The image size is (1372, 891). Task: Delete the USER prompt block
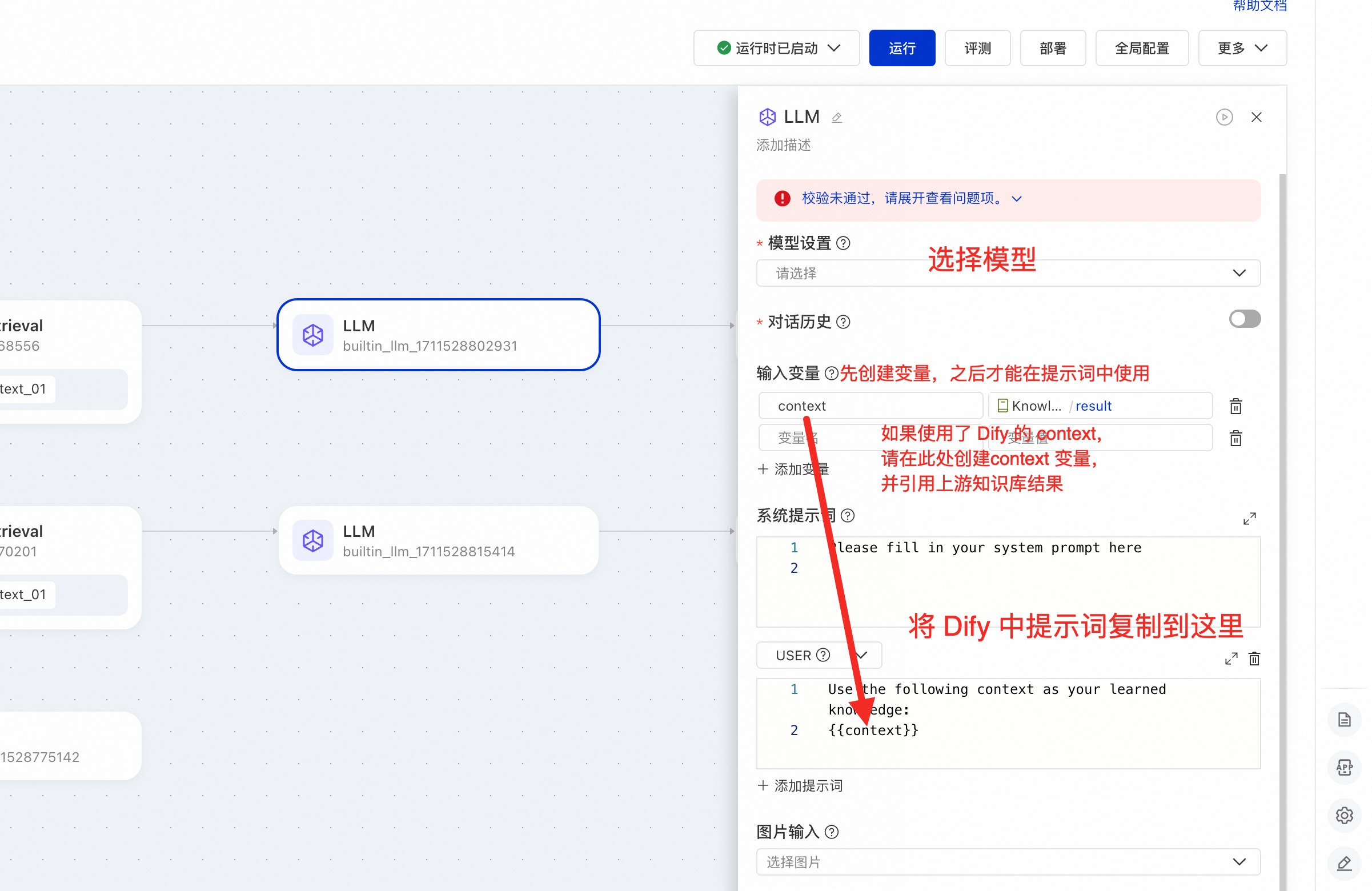pos(1254,658)
